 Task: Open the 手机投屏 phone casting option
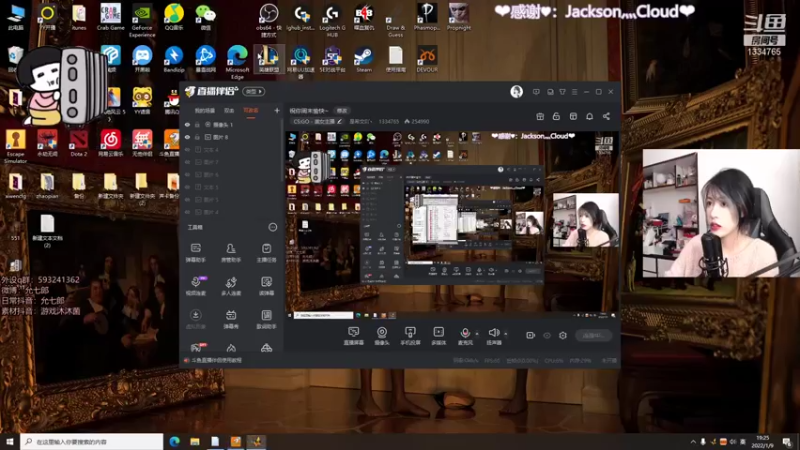pos(410,336)
